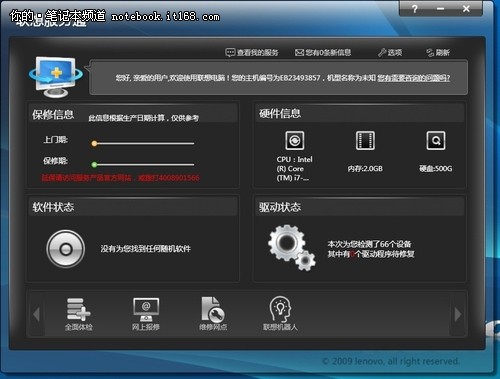500x379 pixels.
Task: Click the 内存:2.0GB text
Action: click(365, 169)
